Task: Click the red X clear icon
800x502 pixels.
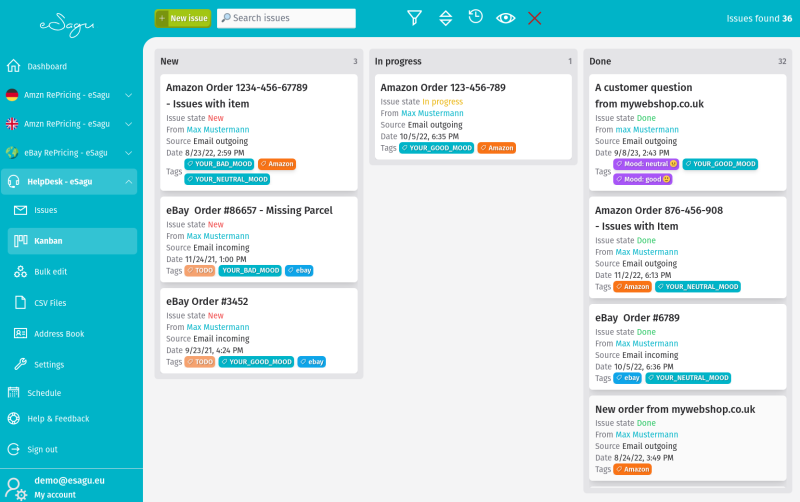Action: tap(535, 18)
